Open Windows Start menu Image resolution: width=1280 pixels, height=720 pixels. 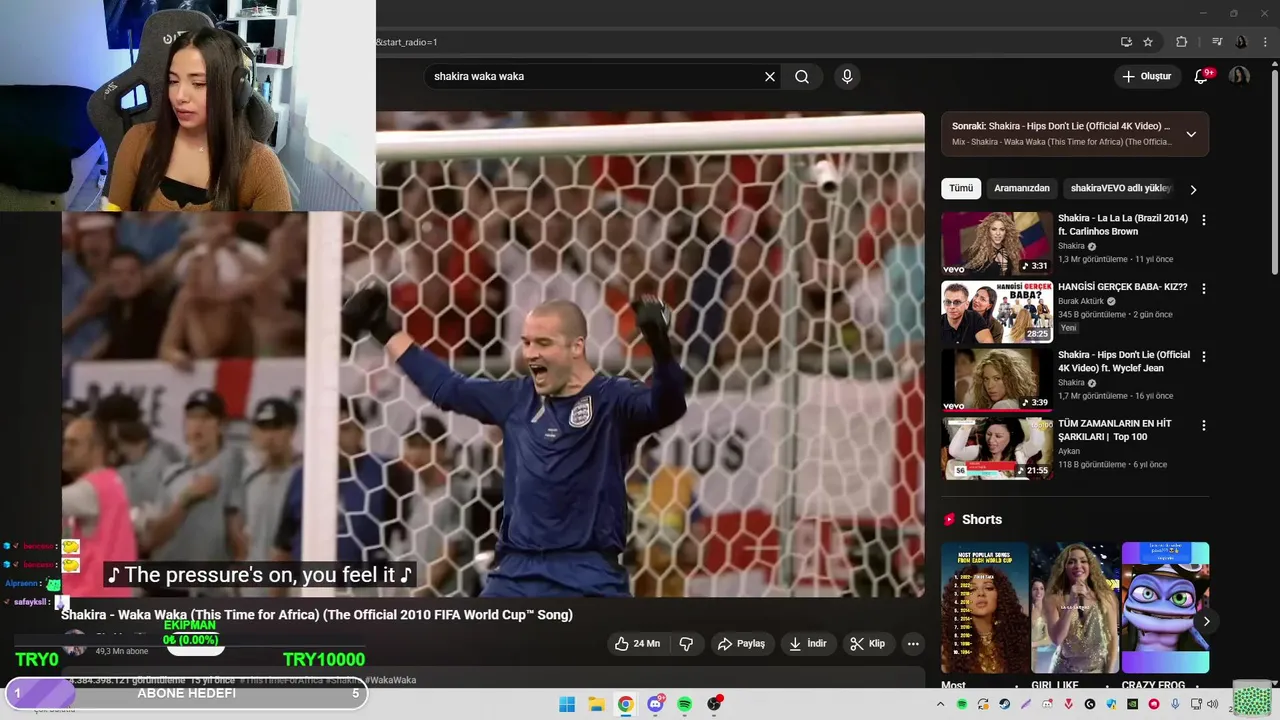click(x=567, y=704)
